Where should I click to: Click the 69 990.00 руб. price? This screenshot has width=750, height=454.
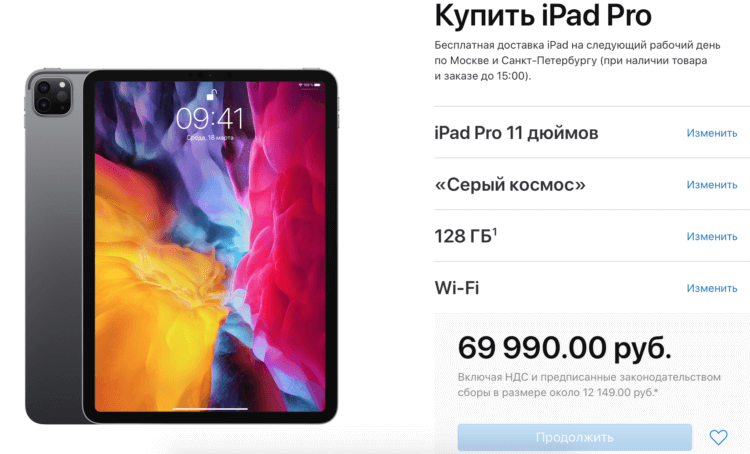[x=564, y=347]
